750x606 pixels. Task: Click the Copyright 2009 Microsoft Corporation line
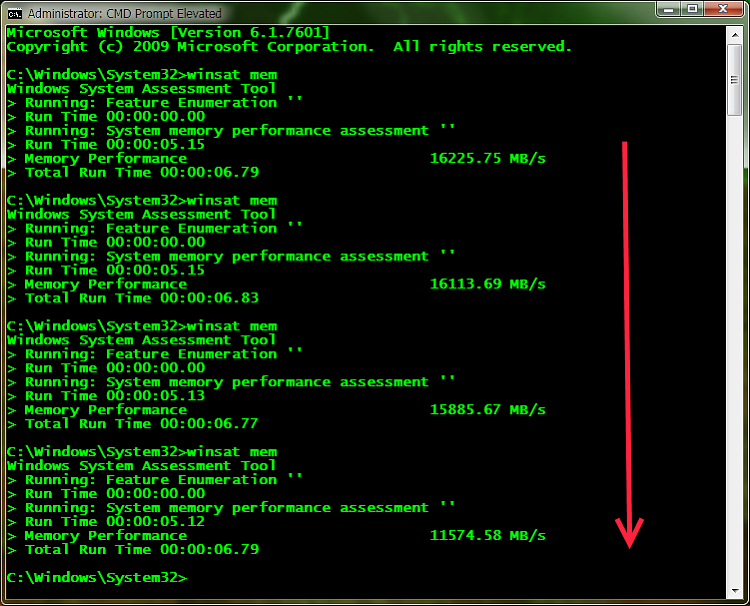[289, 47]
